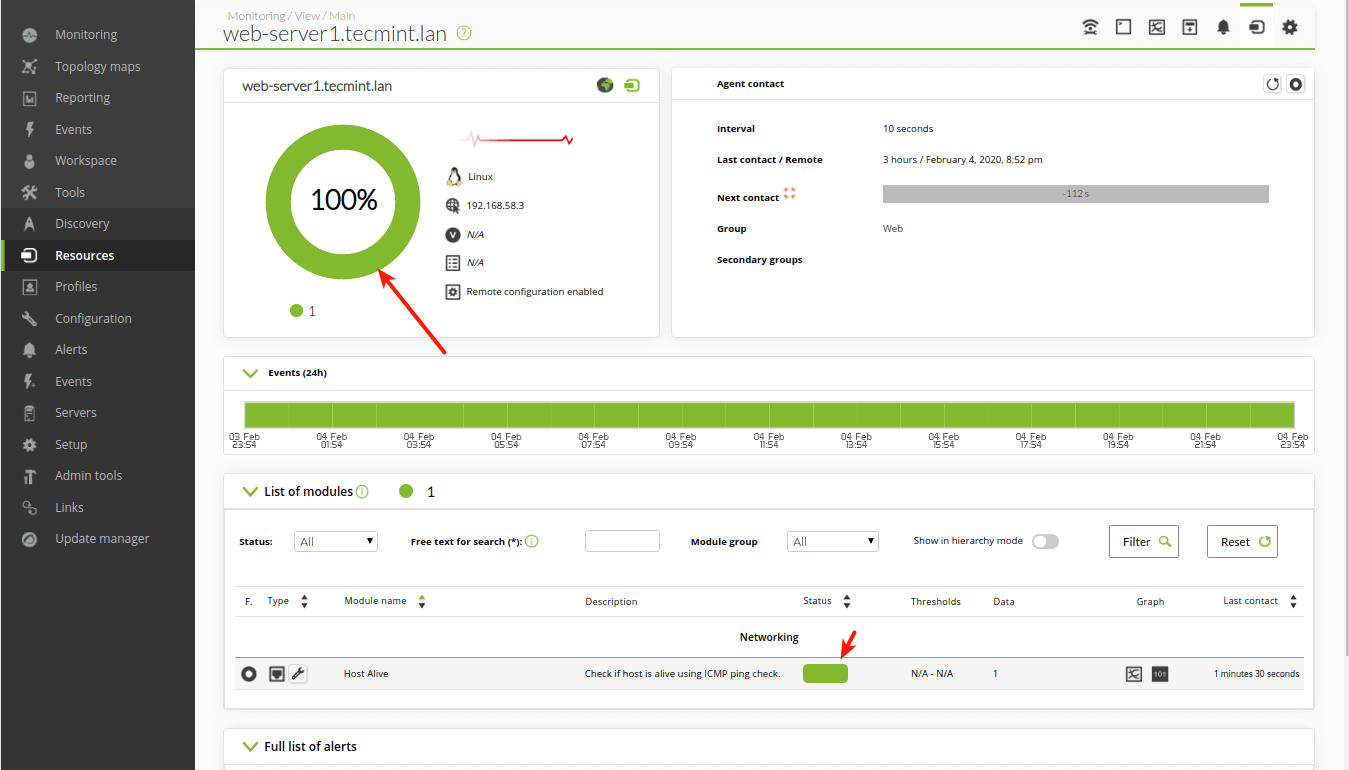Sort by Type column arrows
The width and height of the screenshot is (1349, 770).
[x=304, y=601]
